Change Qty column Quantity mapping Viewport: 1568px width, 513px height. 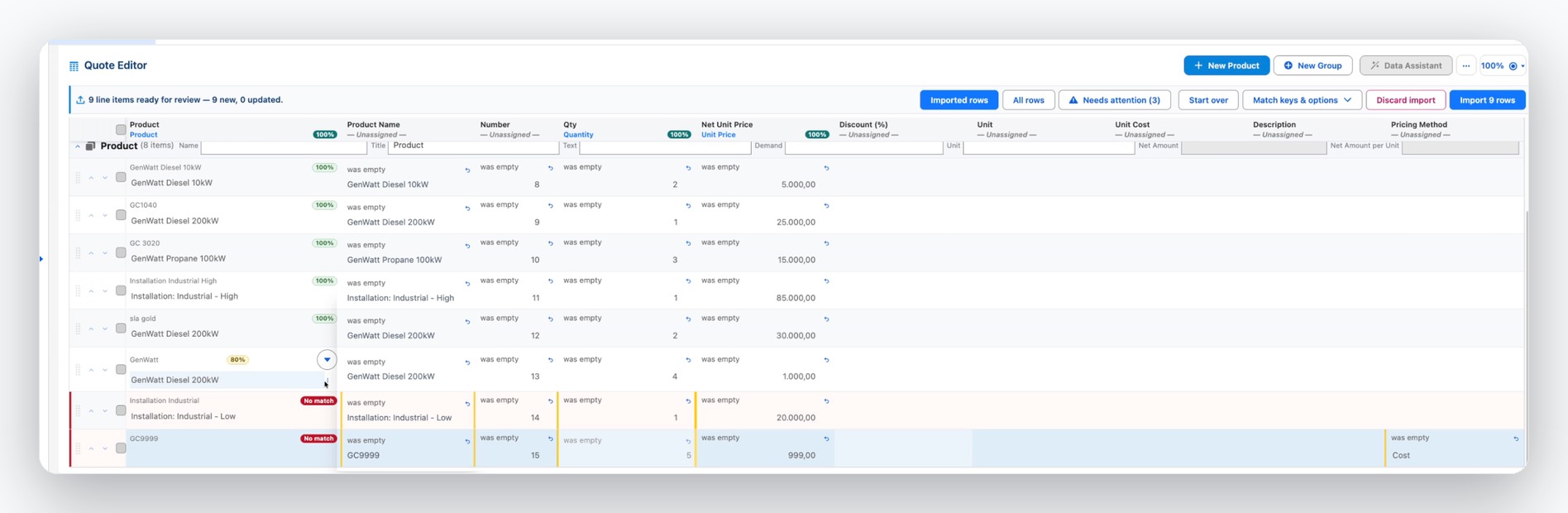578,135
